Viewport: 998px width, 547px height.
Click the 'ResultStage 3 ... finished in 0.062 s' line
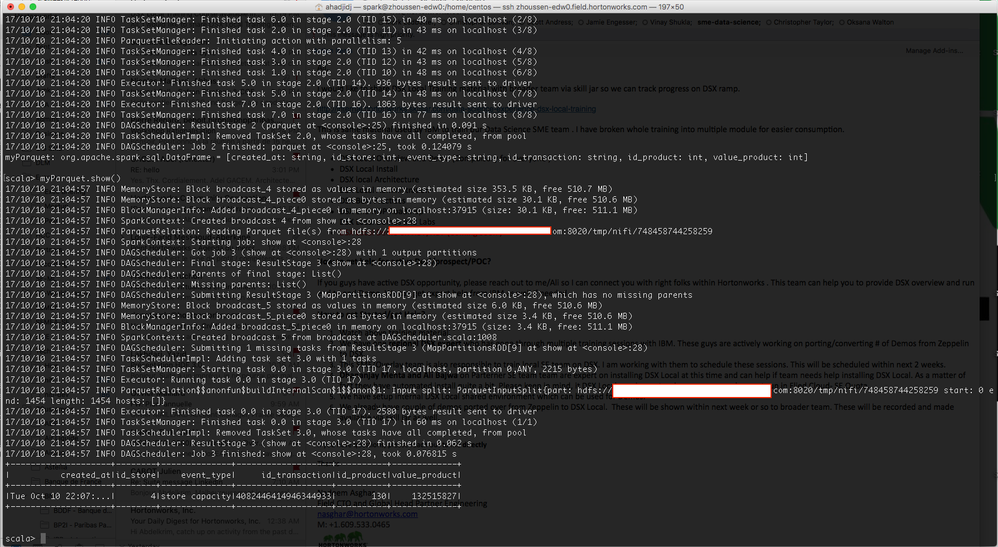coord(239,443)
